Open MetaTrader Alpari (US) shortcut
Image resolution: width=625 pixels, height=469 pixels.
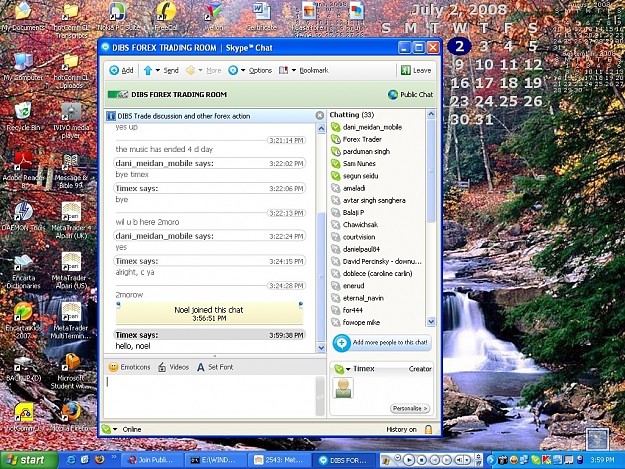point(71,271)
